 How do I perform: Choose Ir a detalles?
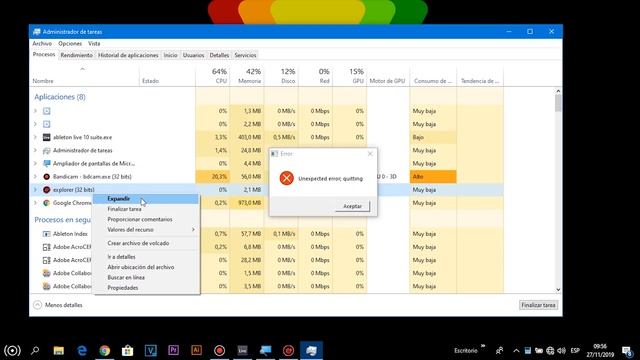[x=146, y=257]
